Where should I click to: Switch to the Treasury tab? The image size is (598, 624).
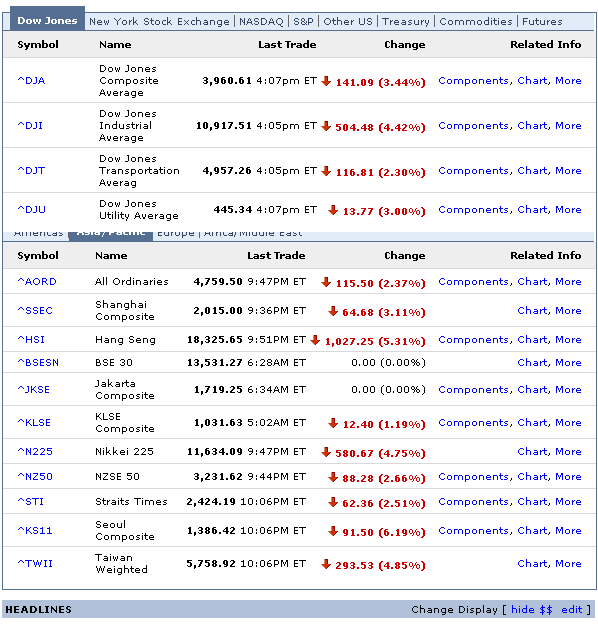(x=406, y=21)
